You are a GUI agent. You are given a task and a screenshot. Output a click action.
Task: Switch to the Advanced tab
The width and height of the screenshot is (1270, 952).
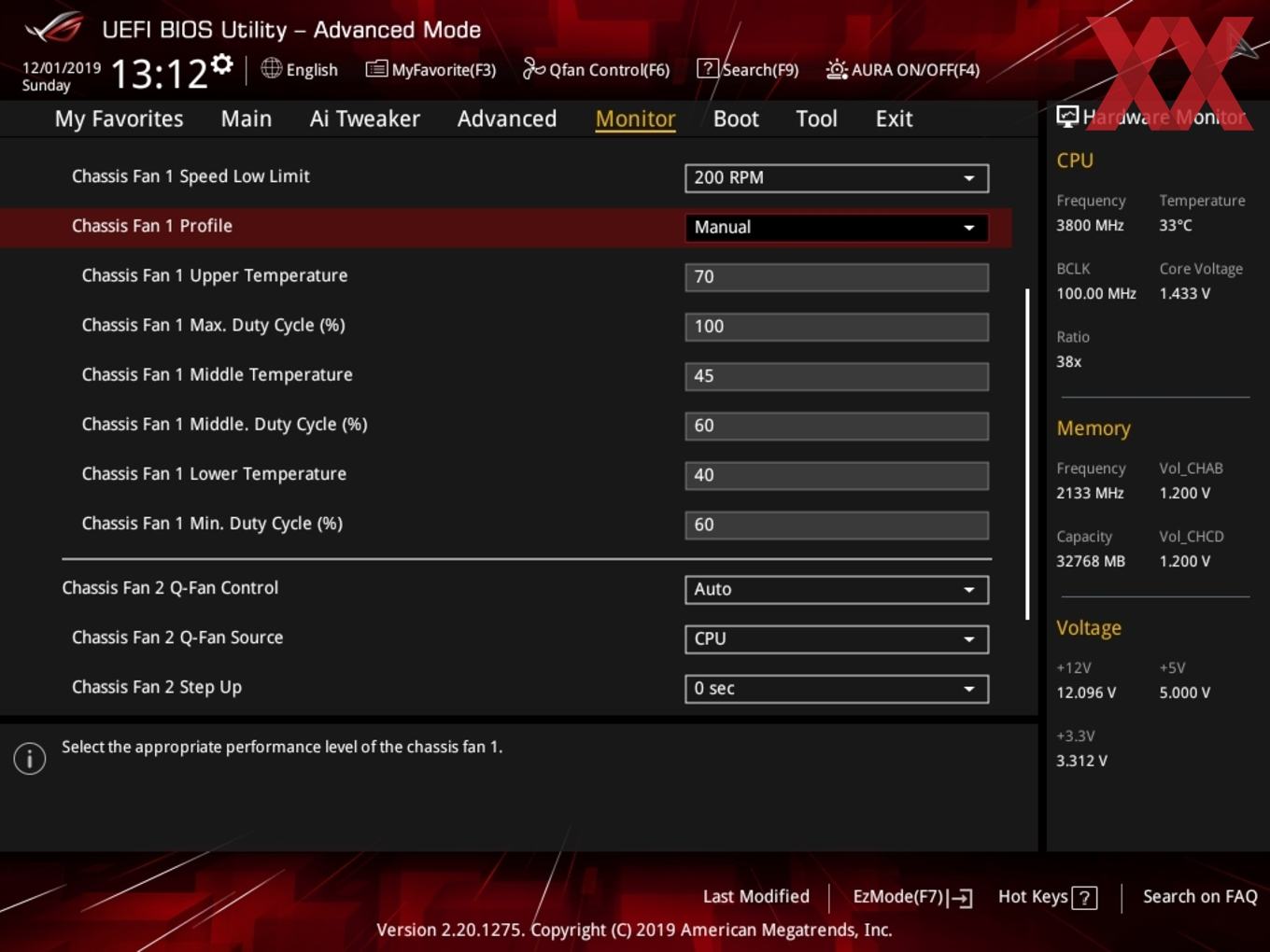pyautogui.click(x=507, y=119)
